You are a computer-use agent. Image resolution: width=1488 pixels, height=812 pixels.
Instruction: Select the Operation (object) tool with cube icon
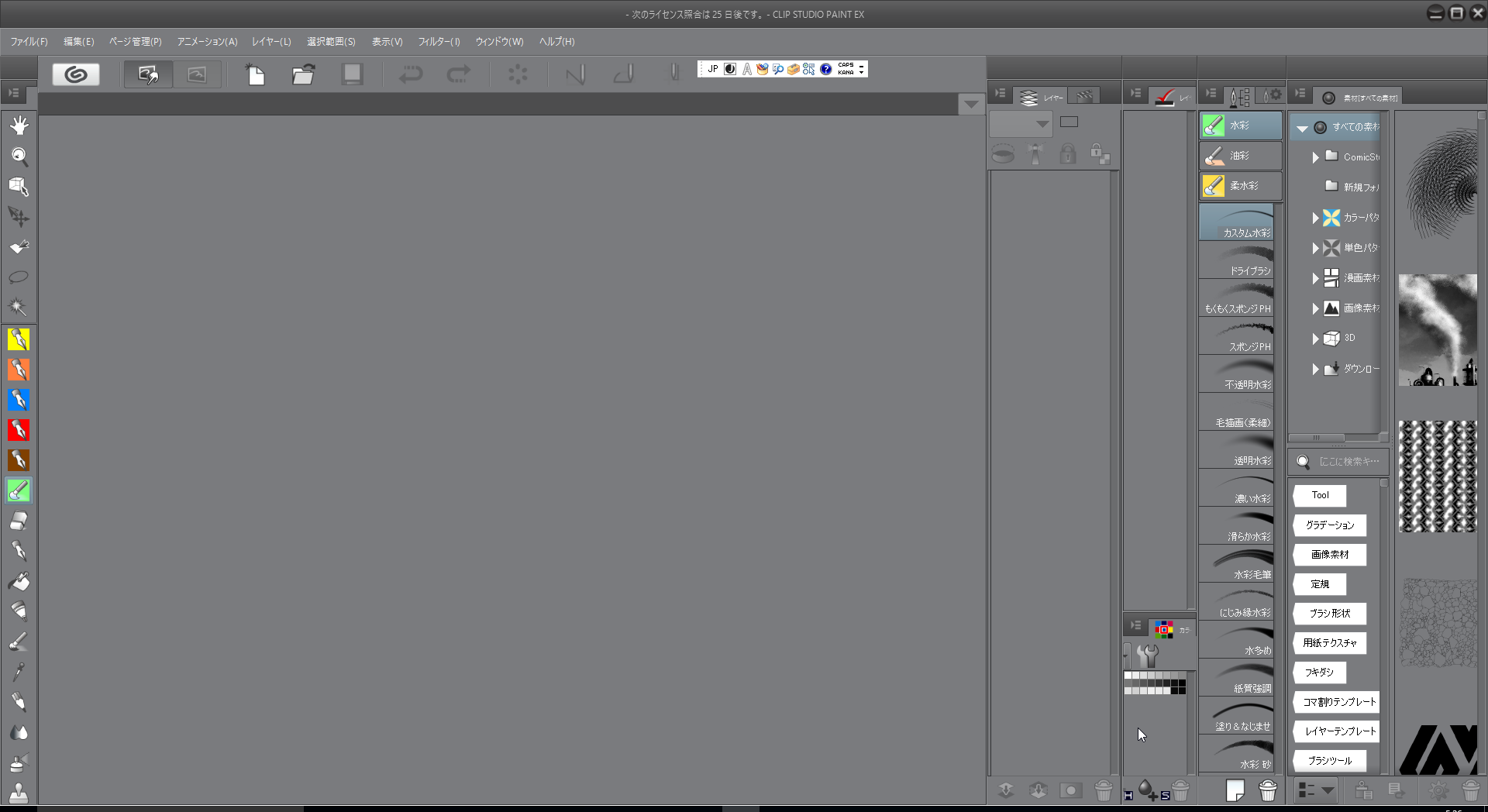19,187
